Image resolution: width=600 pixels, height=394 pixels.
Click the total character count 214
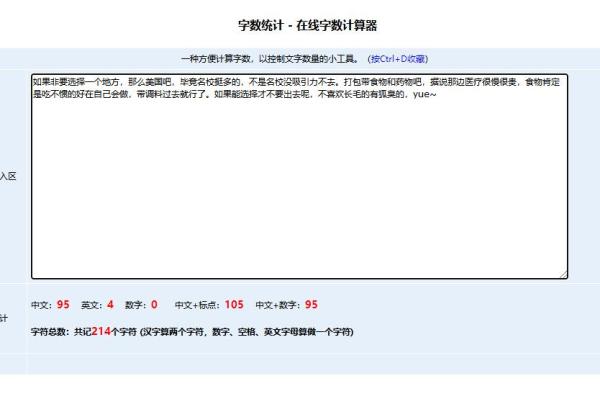101,331
